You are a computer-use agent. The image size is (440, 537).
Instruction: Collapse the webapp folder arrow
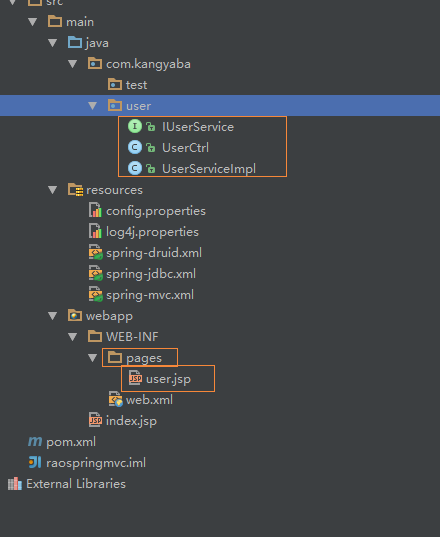pos(52,316)
